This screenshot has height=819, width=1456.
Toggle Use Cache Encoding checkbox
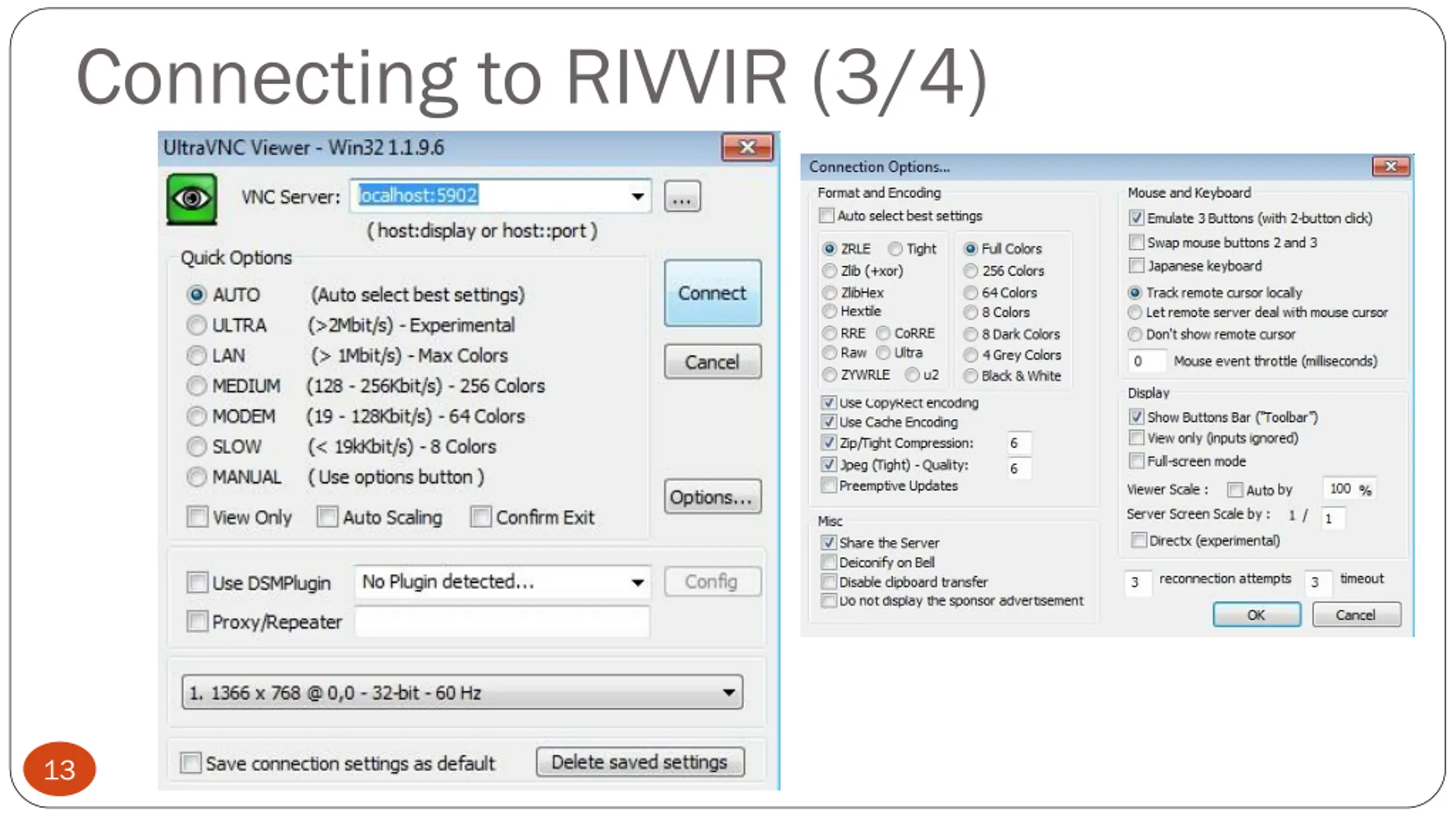[x=829, y=422]
